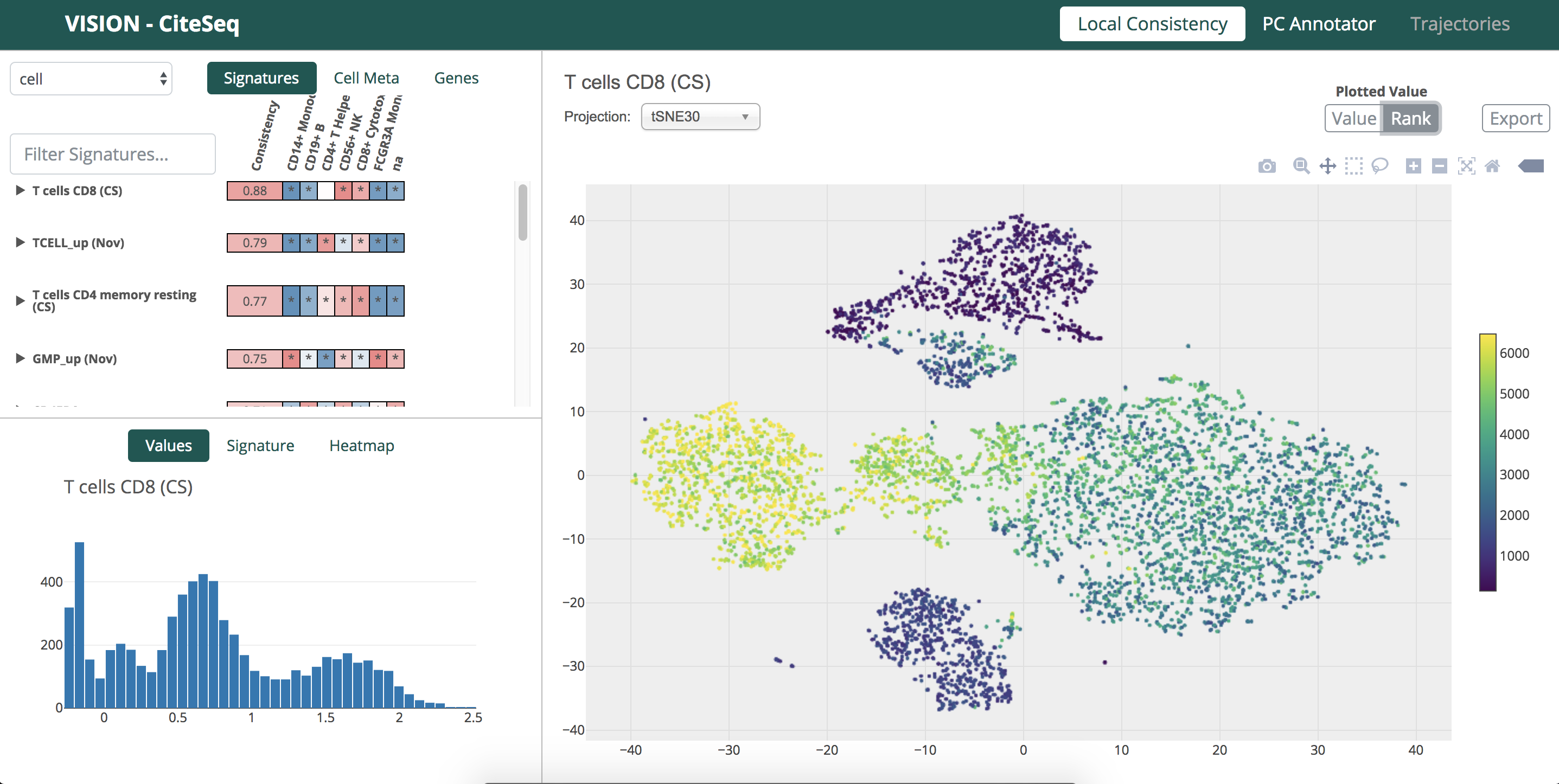
Task: Open the Trajectories section
Action: tap(1459, 24)
